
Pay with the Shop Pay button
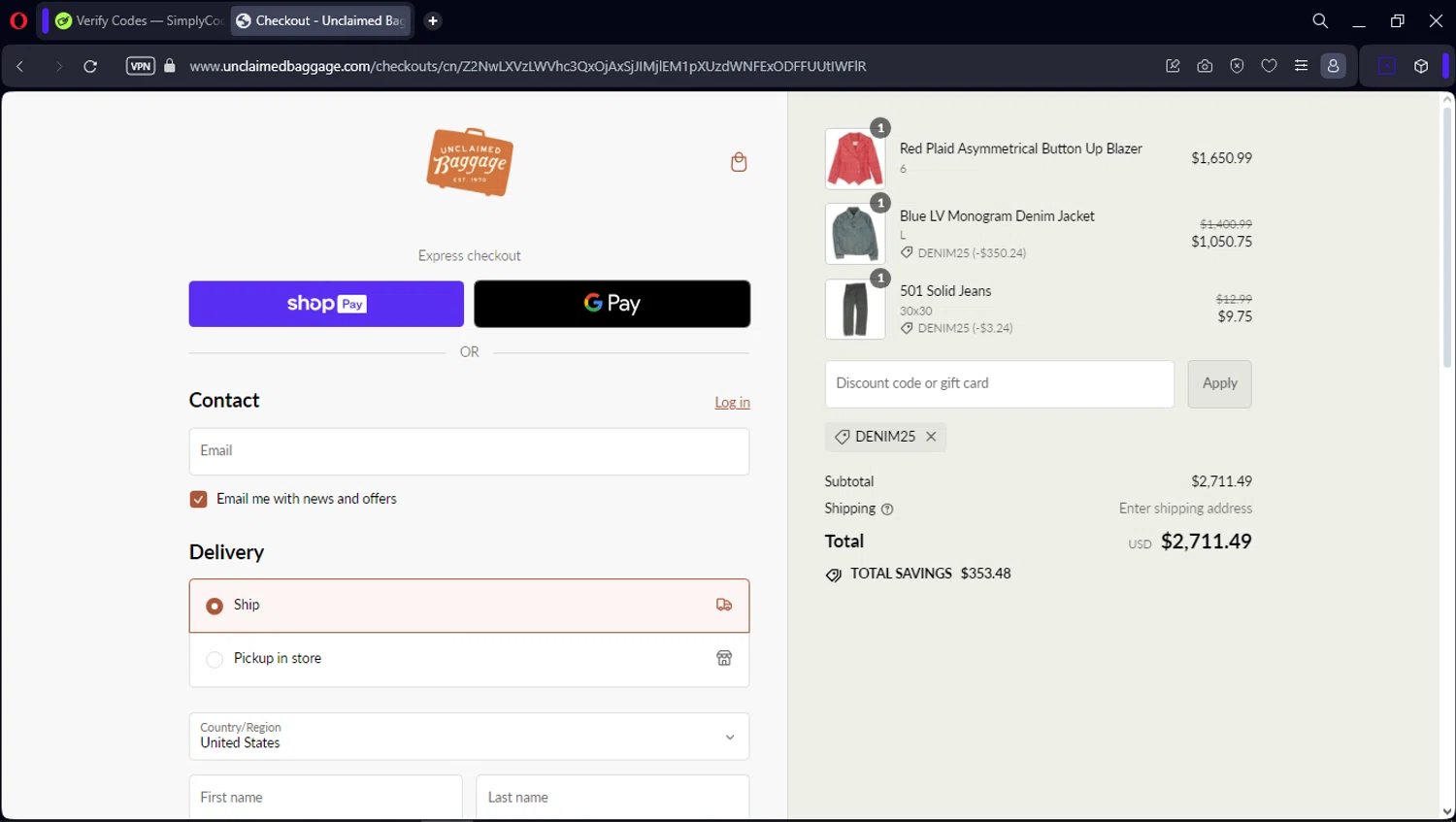pos(326,304)
